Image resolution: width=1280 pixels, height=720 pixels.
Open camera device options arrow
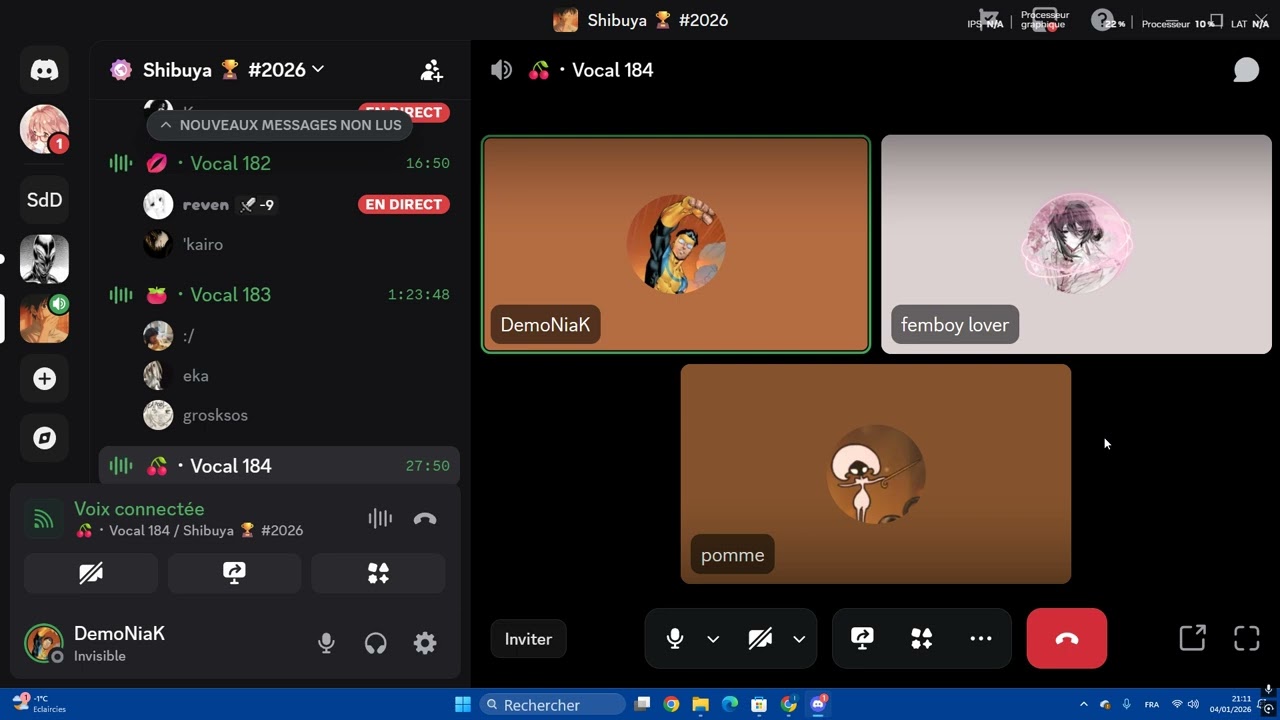(799, 639)
